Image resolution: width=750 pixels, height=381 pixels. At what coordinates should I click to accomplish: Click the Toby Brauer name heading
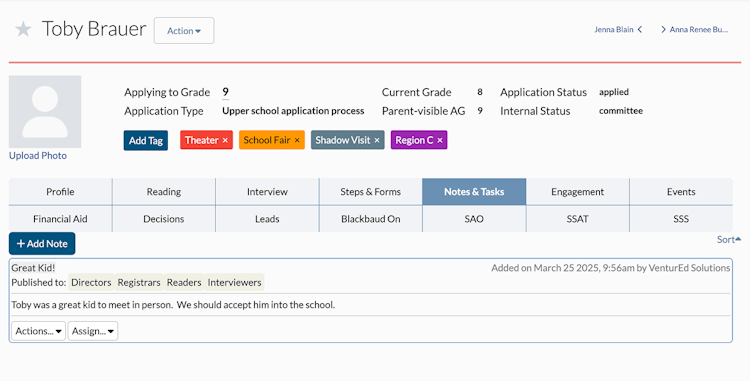pyautogui.click(x=94, y=29)
